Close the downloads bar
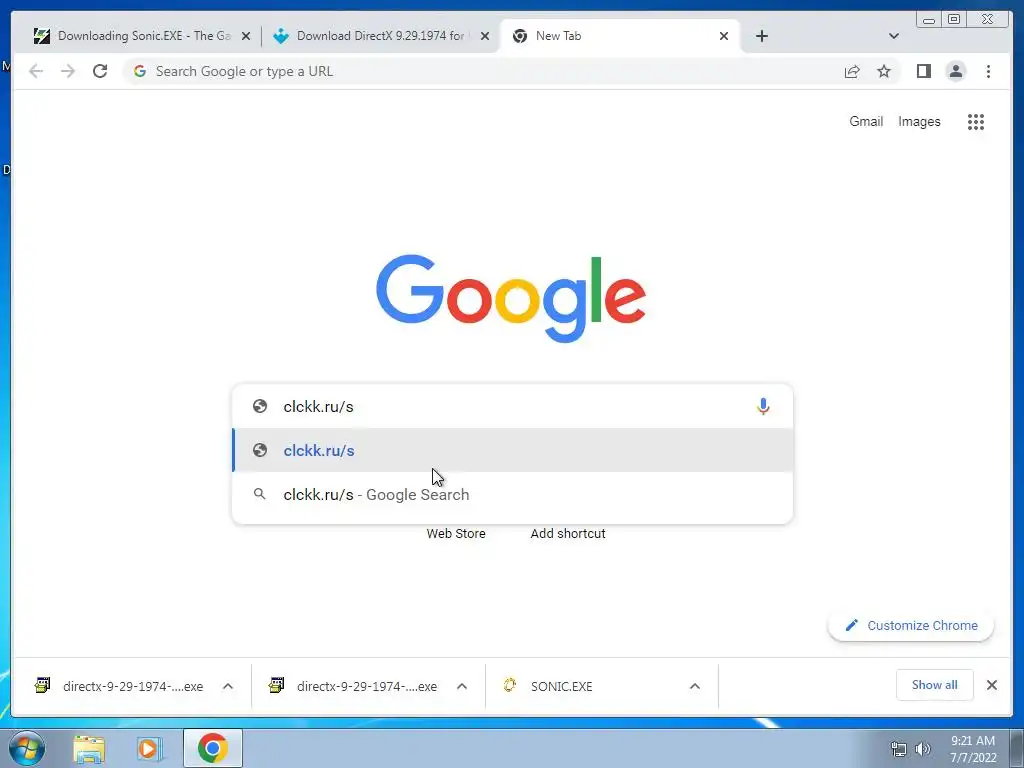Image resolution: width=1024 pixels, height=768 pixels. (x=991, y=685)
